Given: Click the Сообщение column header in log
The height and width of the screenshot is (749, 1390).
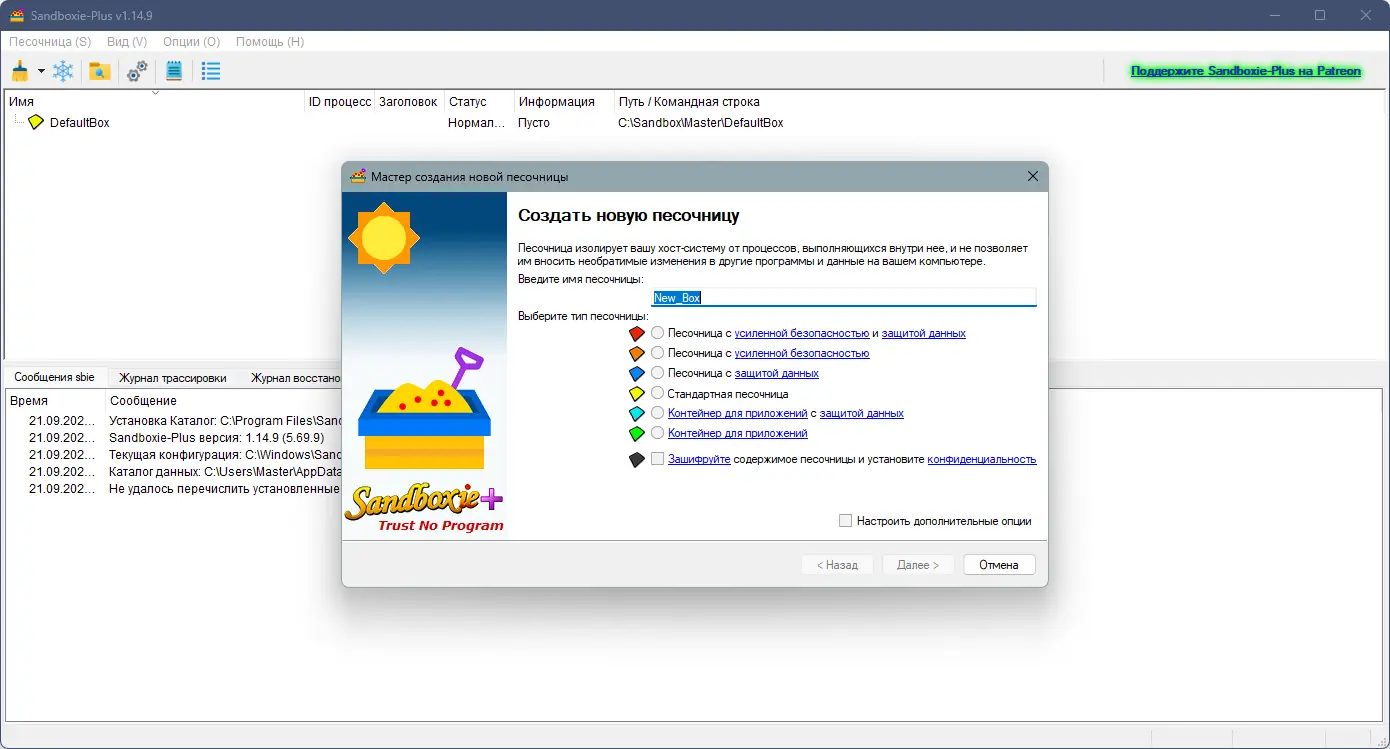Looking at the screenshot, I should [x=143, y=400].
